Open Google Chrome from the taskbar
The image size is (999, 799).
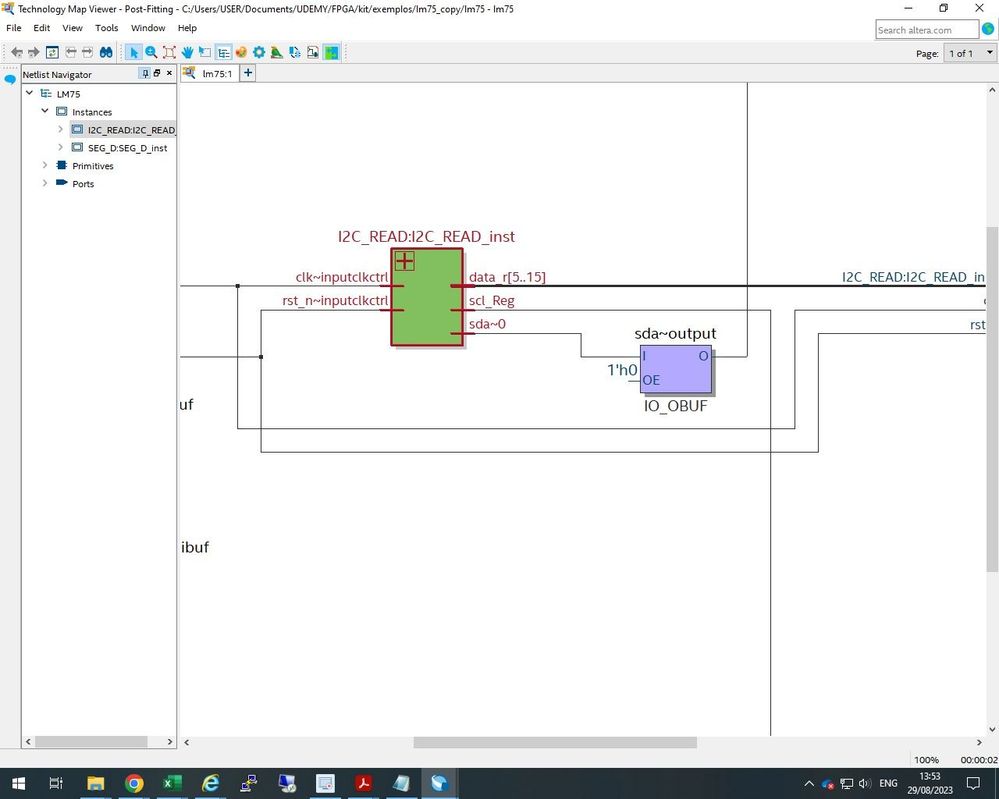(x=134, y=783)
